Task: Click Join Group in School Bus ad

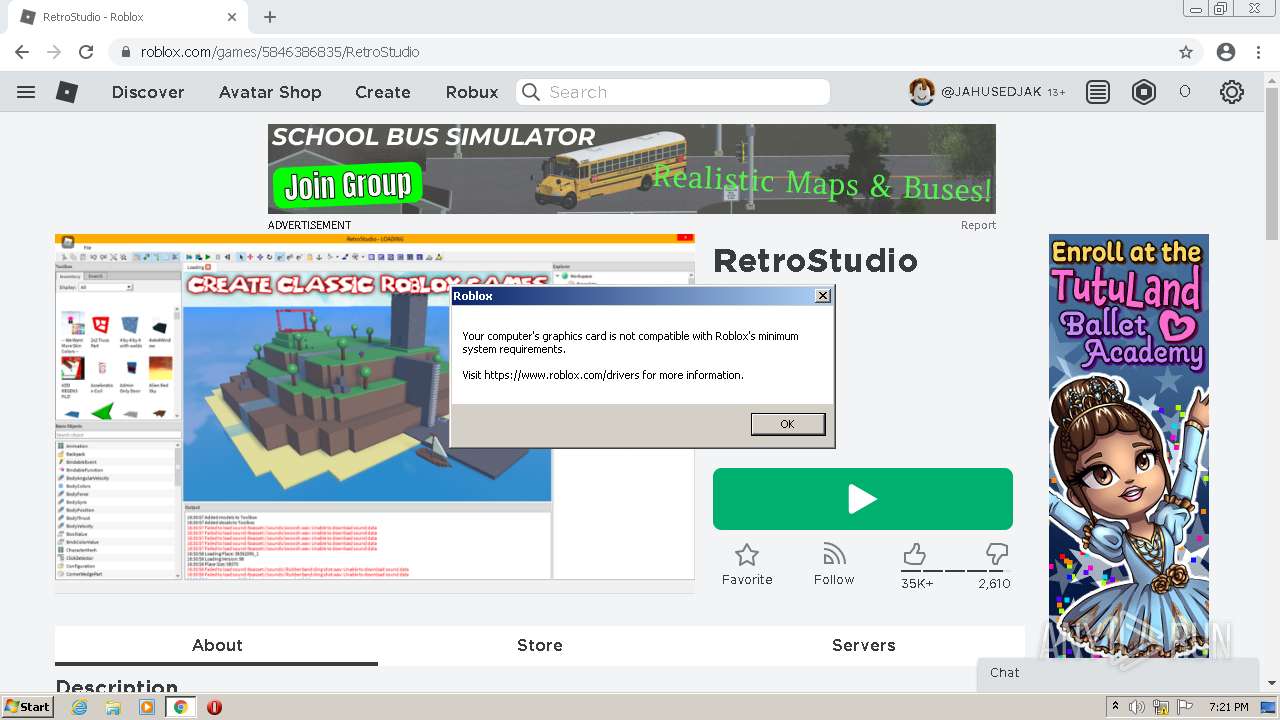Action: click(347, 184)
